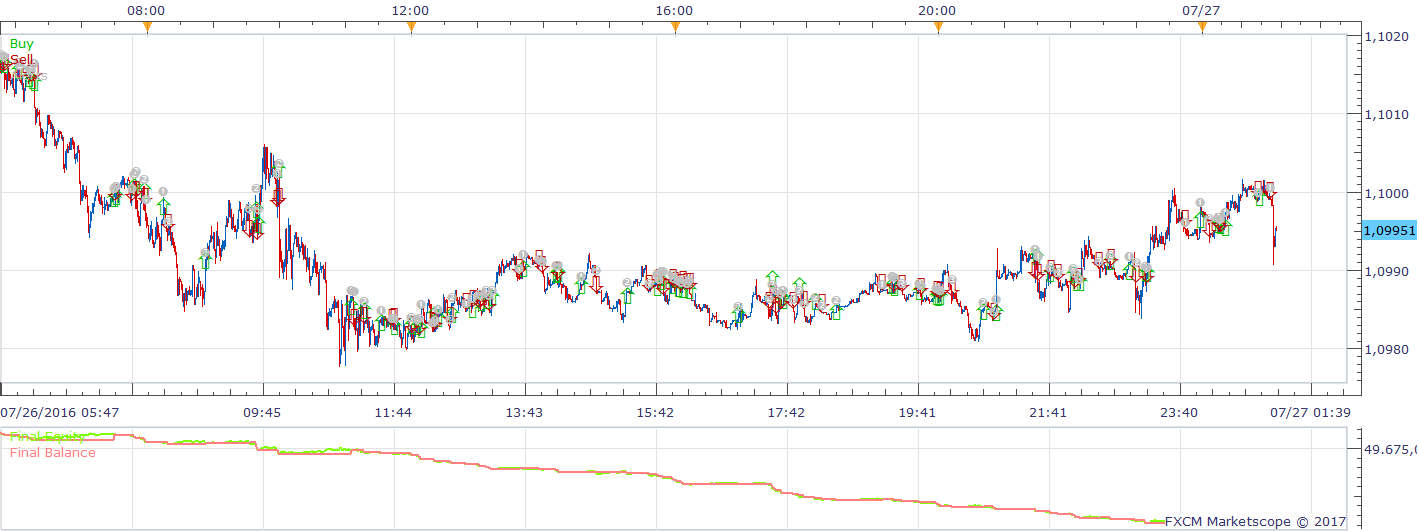
Task: Click the red Sell legend label
Action: click(21, 60)
